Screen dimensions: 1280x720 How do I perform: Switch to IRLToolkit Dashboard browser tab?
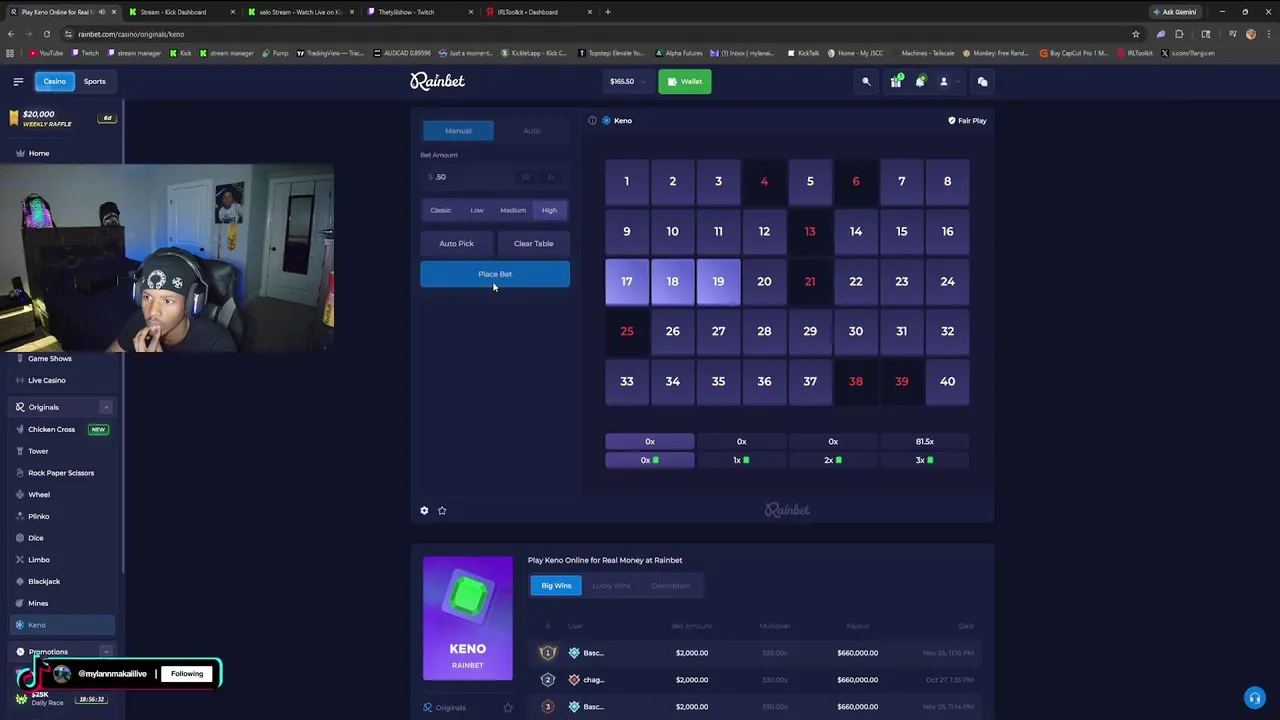click(x=540, y=12)
